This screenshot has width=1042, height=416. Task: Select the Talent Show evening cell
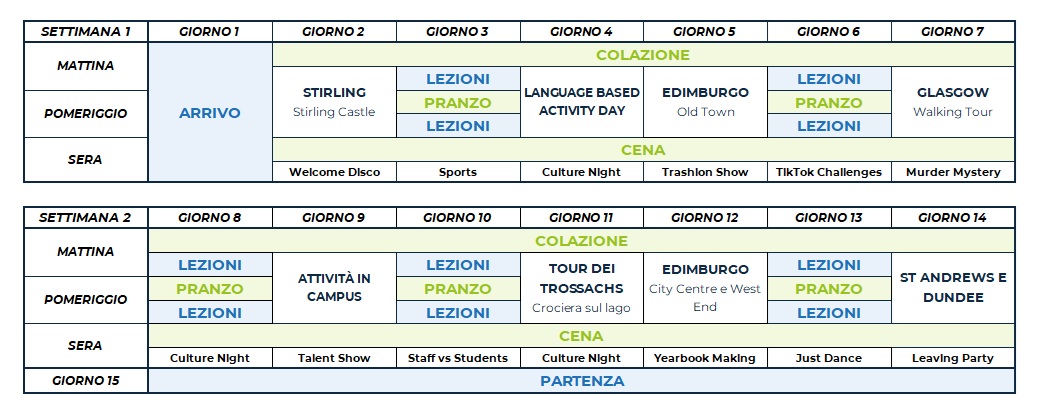click(334, 358)
